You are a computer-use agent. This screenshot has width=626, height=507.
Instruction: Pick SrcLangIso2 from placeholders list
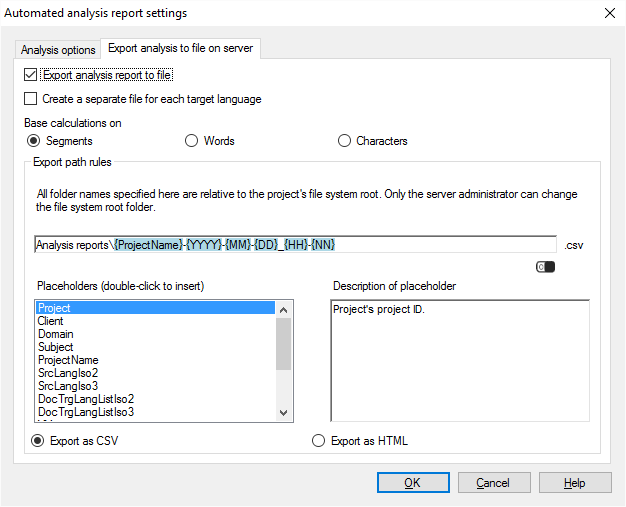(69, 373)
